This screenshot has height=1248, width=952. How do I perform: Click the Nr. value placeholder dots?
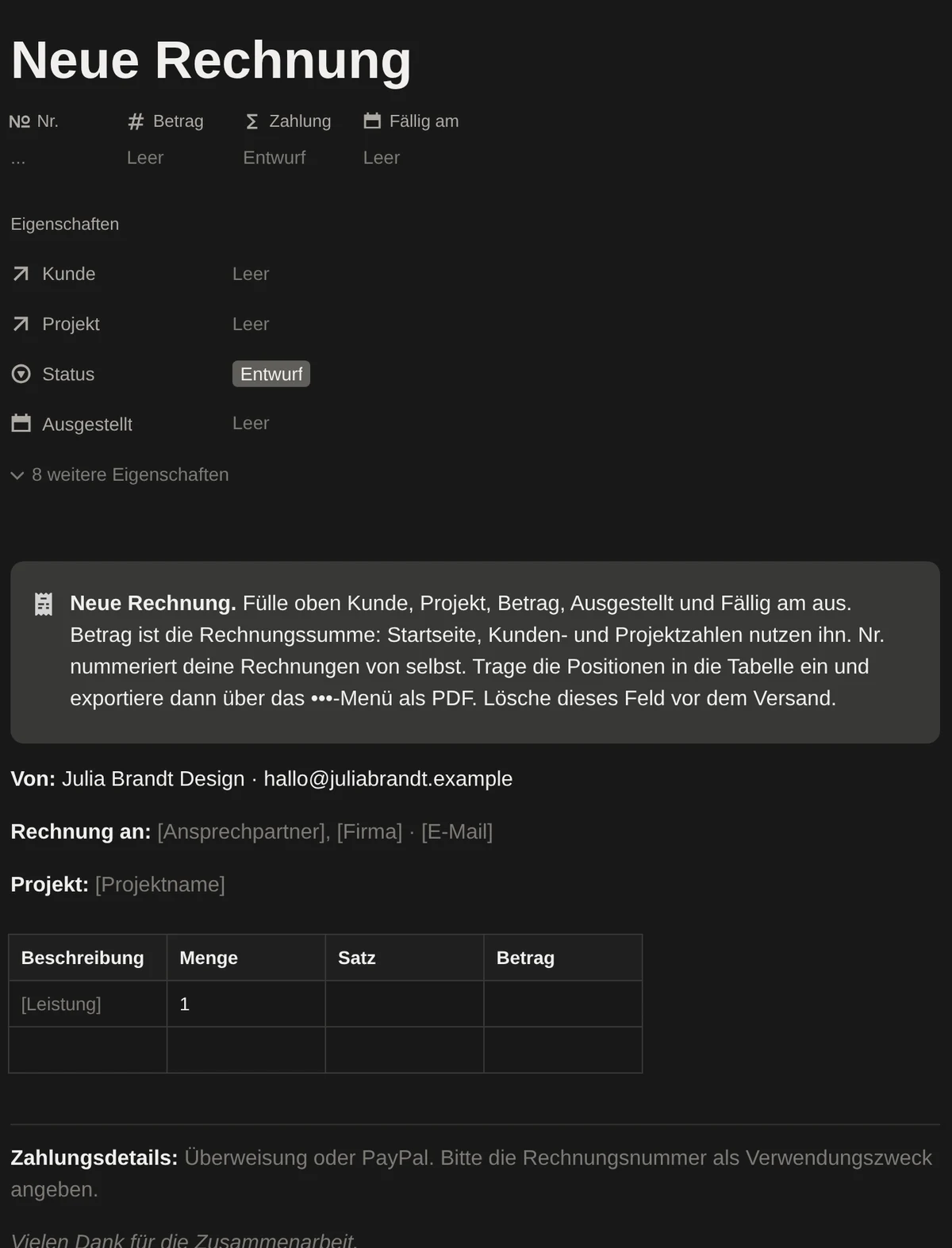pyautogui.click(x=18, y=159)
